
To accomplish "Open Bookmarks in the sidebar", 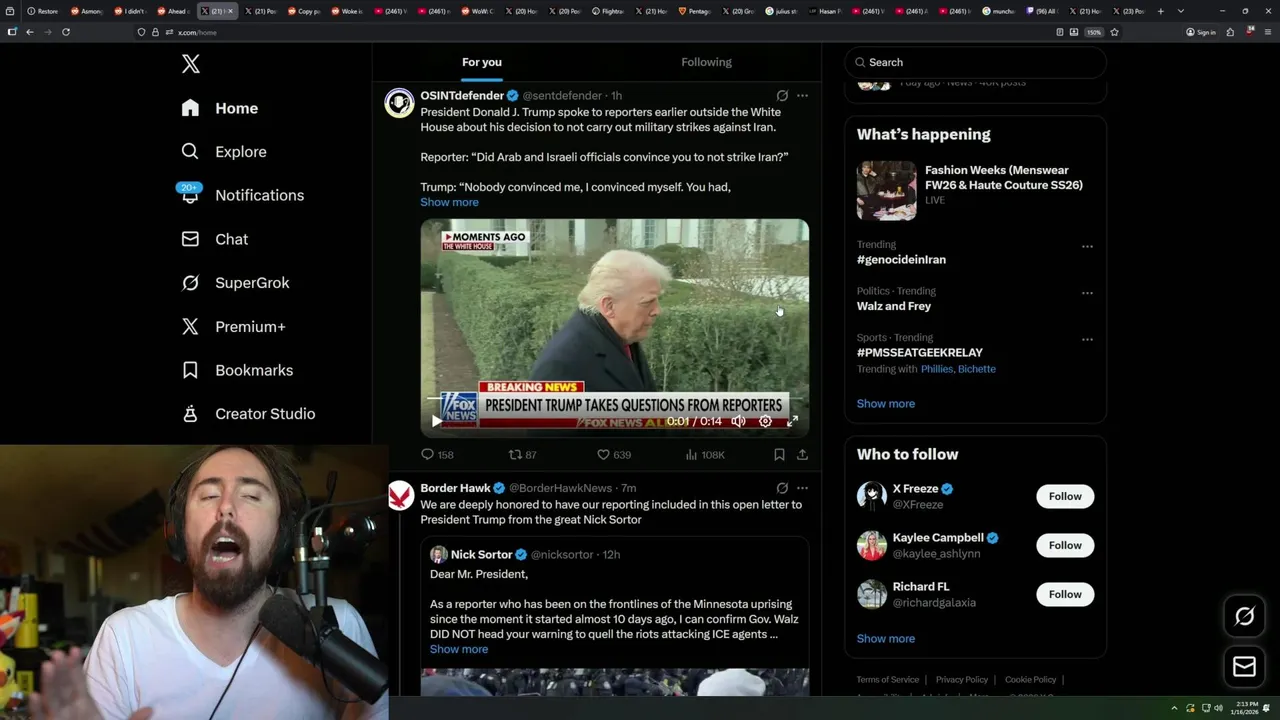I will click(237, 370).
